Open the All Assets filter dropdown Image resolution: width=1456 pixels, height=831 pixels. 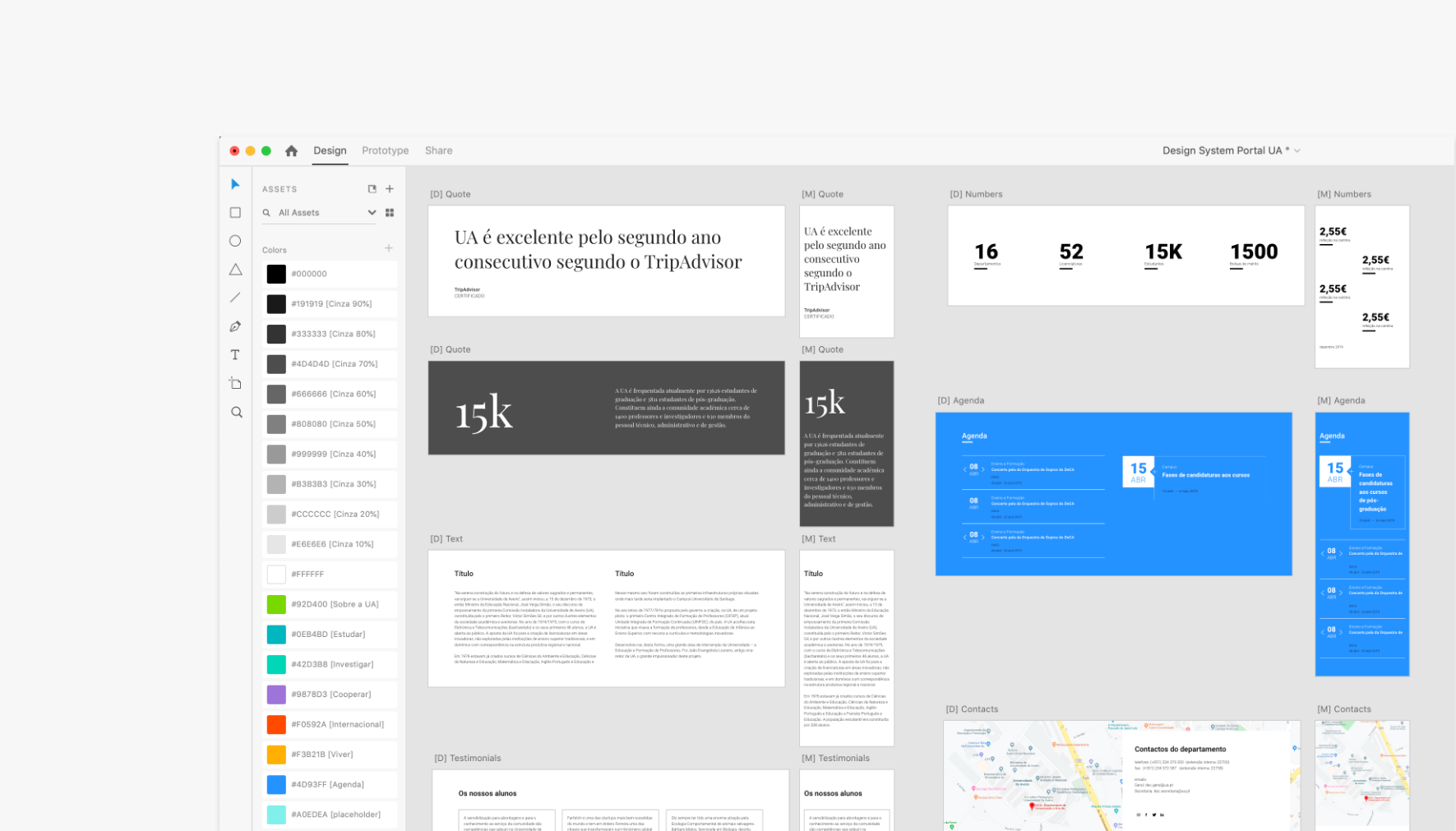pos(372,212)
